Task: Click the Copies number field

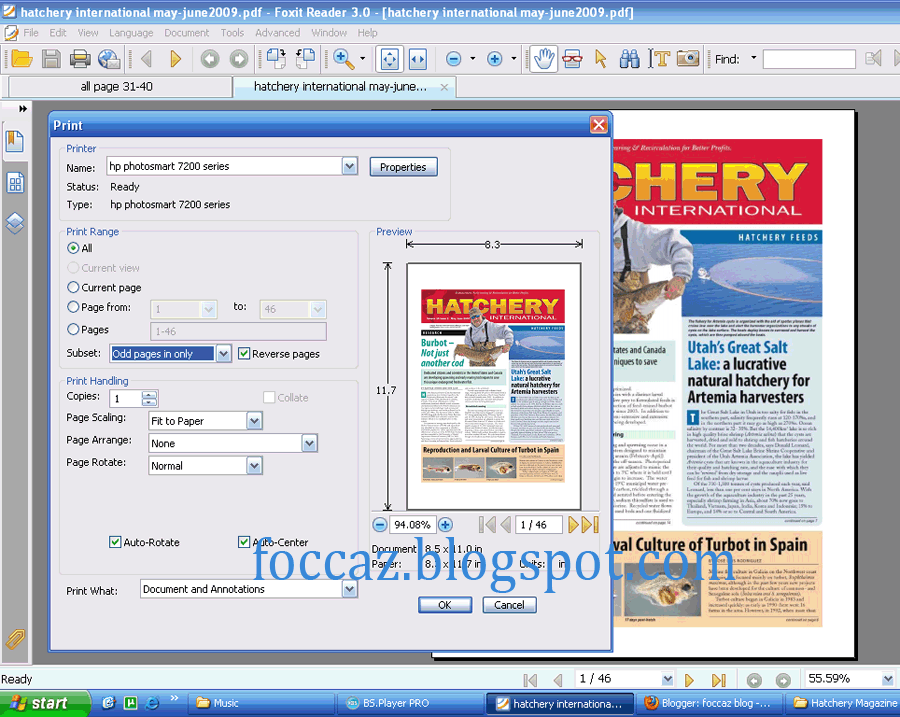Action: (126, 398)
